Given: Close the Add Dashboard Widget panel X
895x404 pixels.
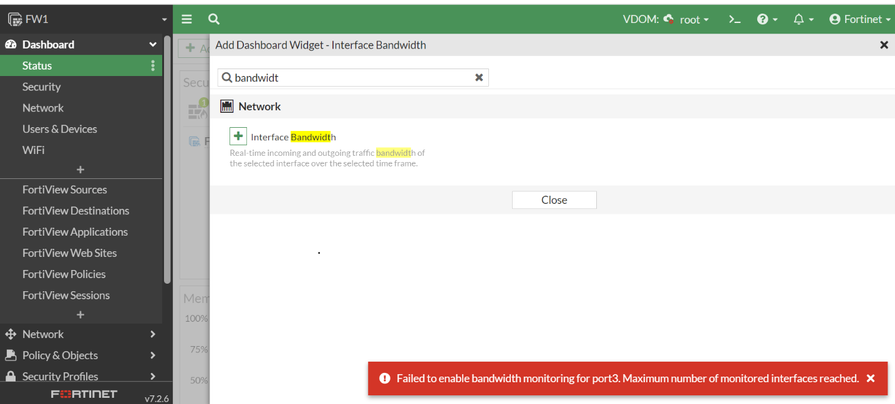Looking at the screenshot, I should 884,45.
